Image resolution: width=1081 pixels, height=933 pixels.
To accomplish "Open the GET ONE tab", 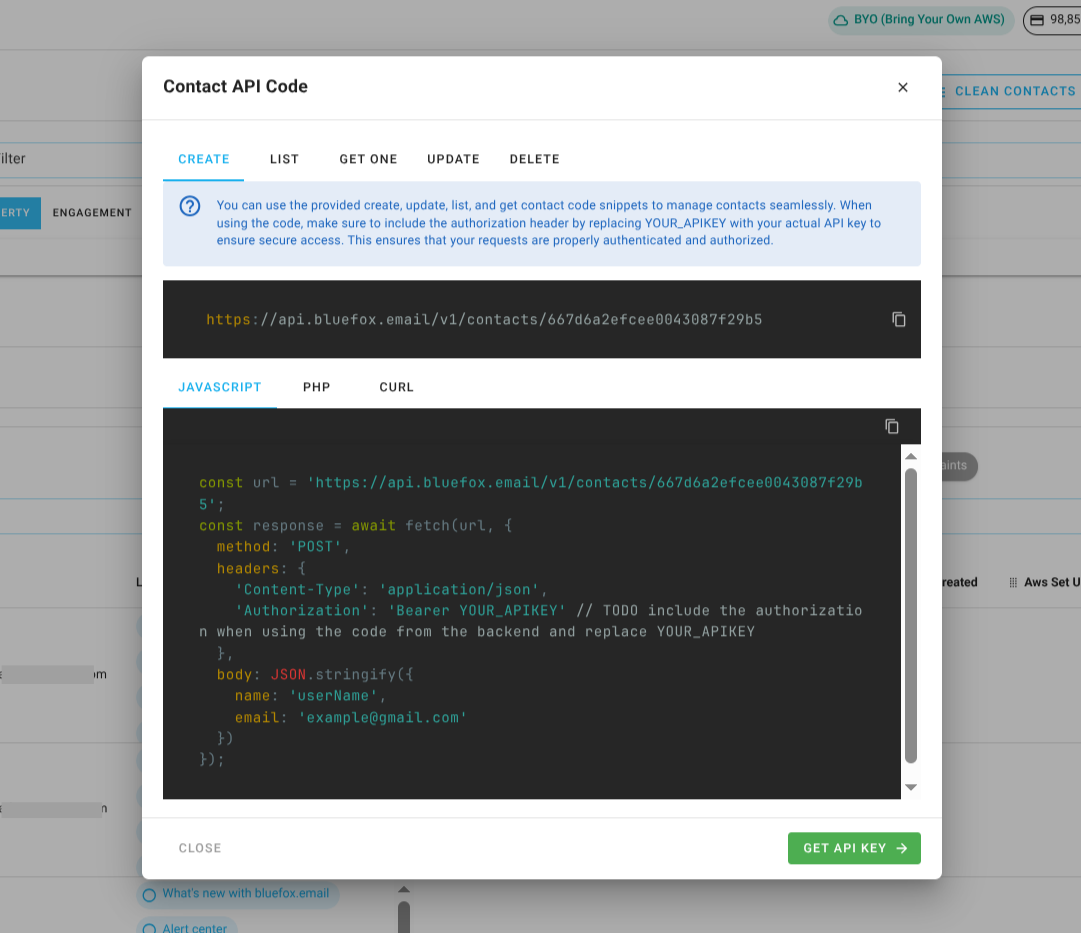I will [368, 159].
